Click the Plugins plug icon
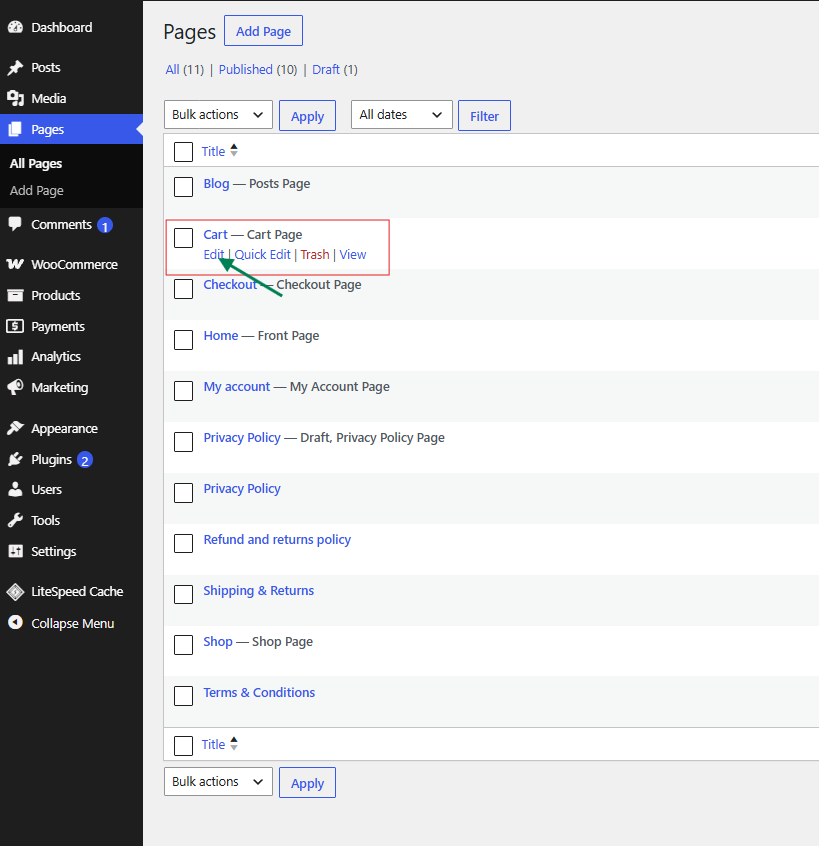819x846 pixels. pyautogui.click(x=15, y=459)
